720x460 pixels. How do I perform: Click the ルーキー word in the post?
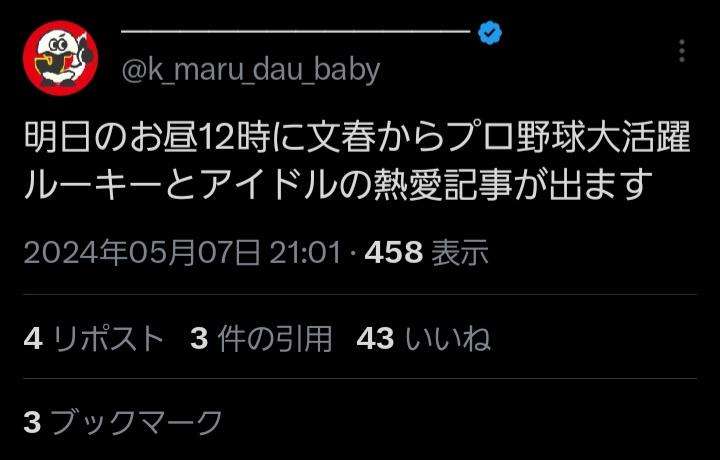[93, 184]
